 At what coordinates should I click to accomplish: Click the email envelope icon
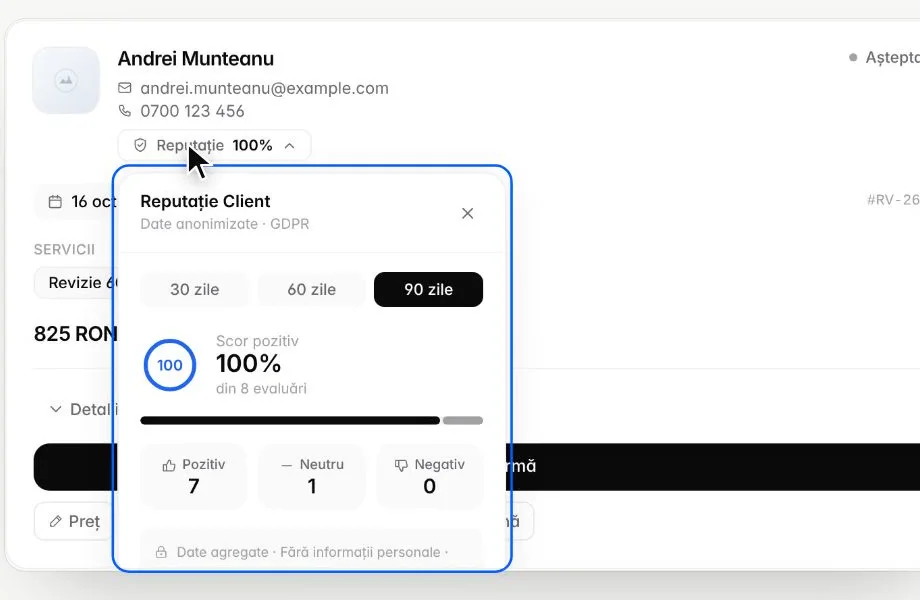click(124, 88)
